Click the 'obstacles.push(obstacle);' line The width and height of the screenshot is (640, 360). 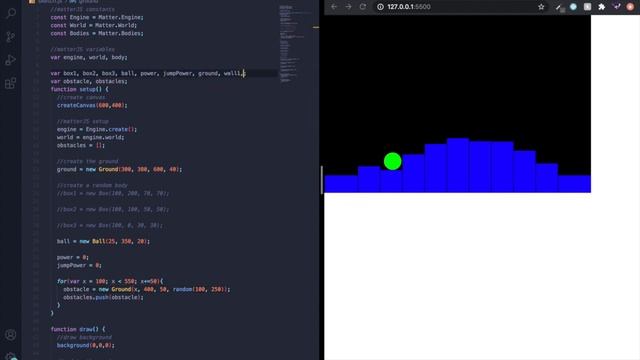103,297
